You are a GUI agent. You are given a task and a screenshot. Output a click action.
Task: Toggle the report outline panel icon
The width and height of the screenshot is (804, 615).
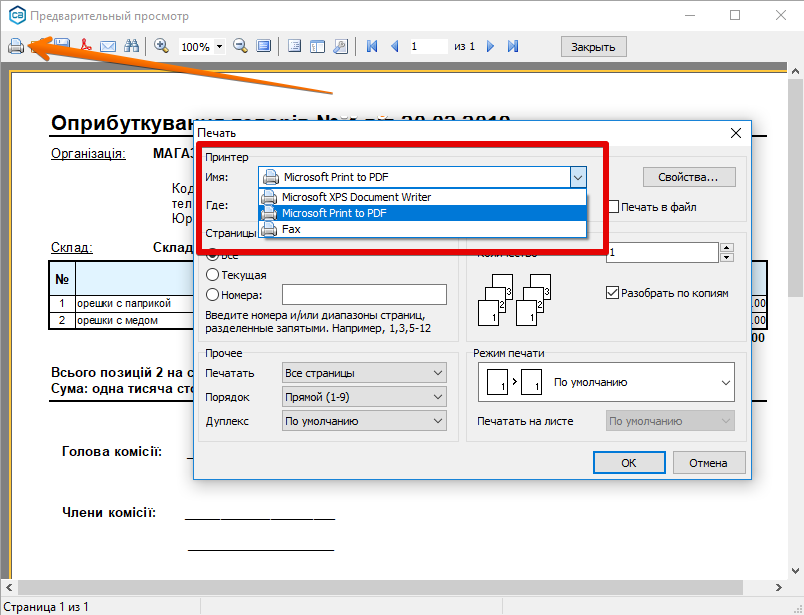tap(294, 46)
